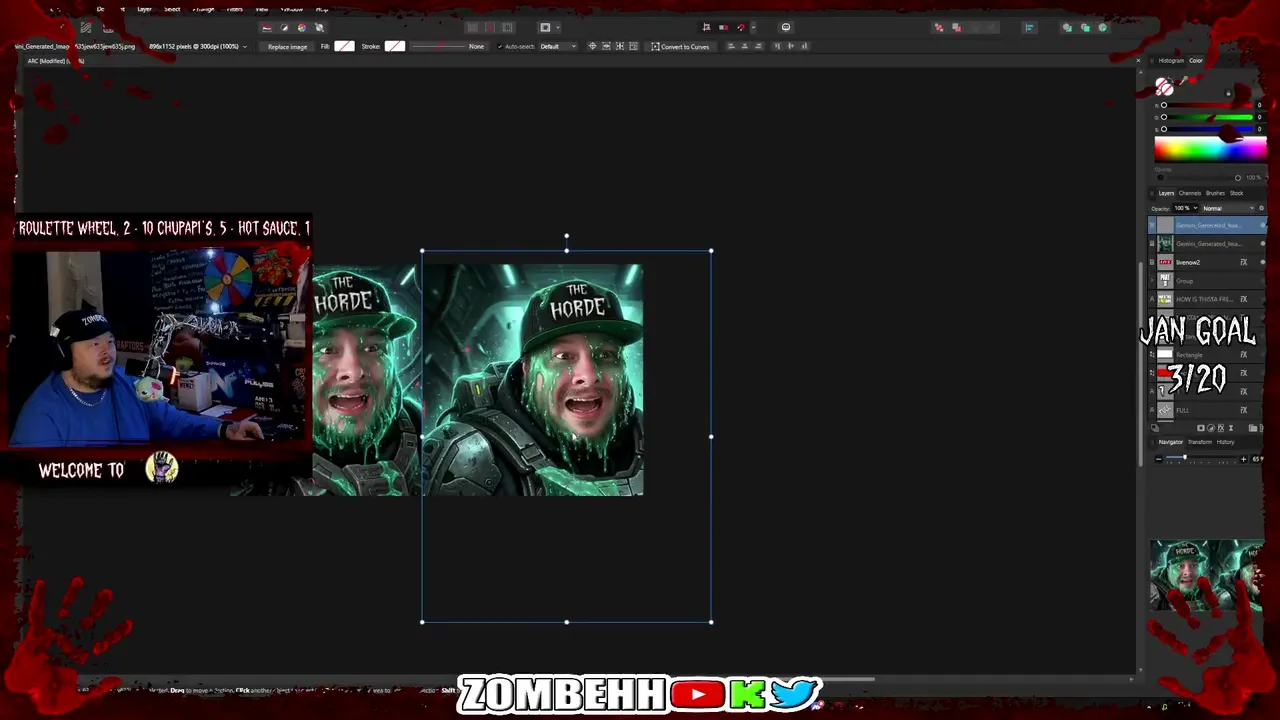Toggle visibility dot of second Gemini_Generated layer

point(1262,244)
